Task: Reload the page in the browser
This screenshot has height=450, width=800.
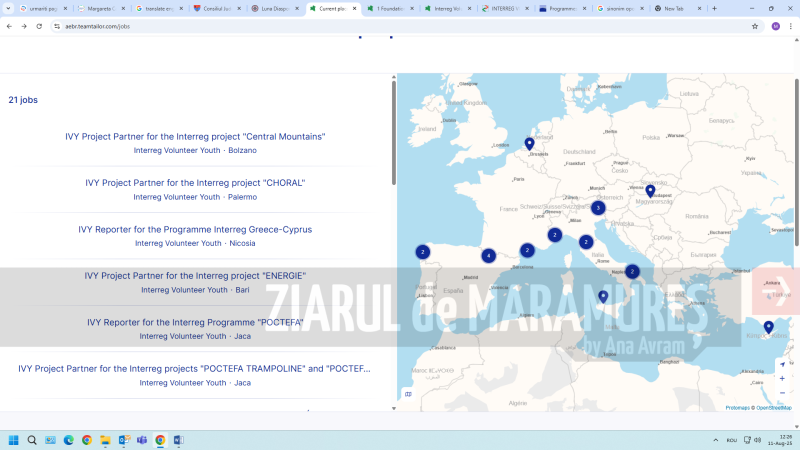Action: point(39,26)
